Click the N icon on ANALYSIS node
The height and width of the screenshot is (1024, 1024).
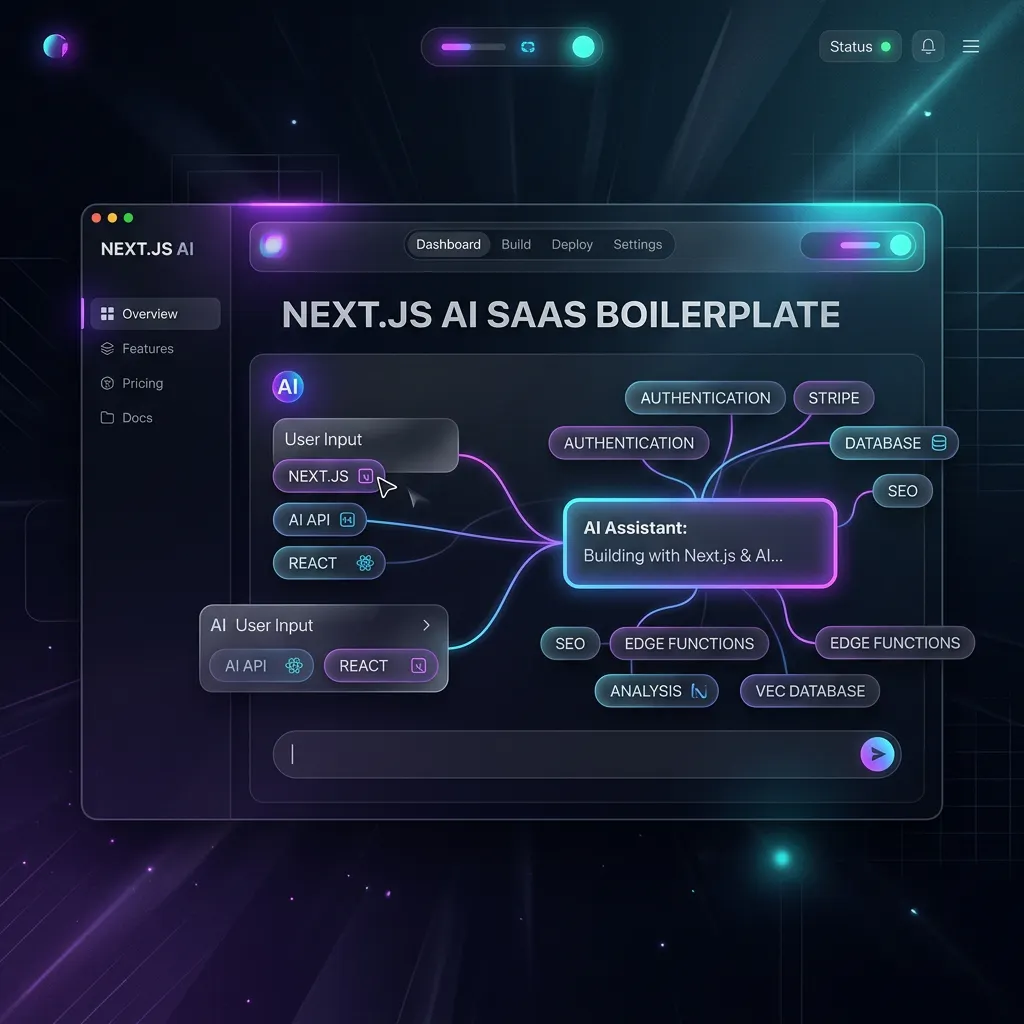[x=699, y=691]
